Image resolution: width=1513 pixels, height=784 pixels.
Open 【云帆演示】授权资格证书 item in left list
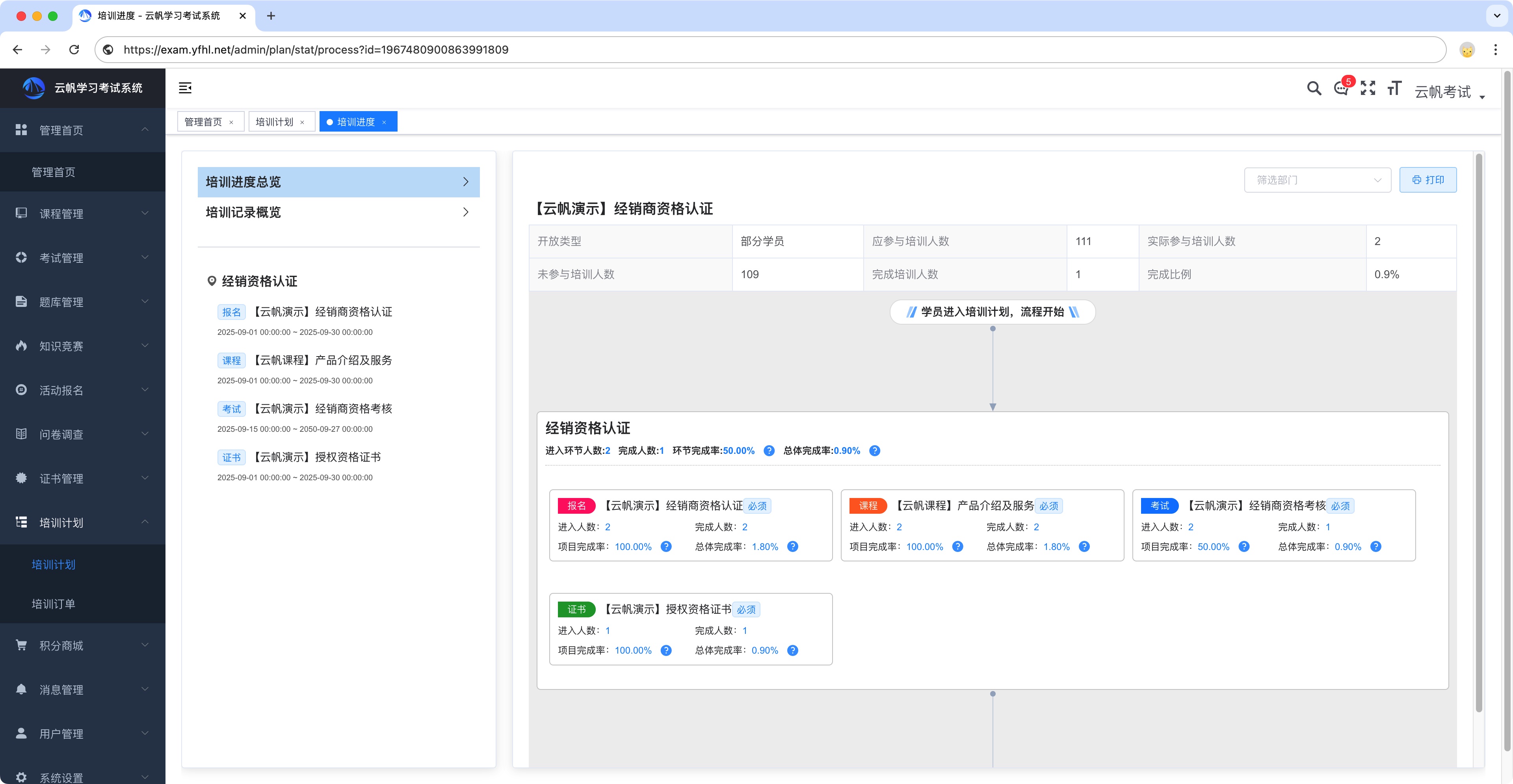tap(299, 457)
